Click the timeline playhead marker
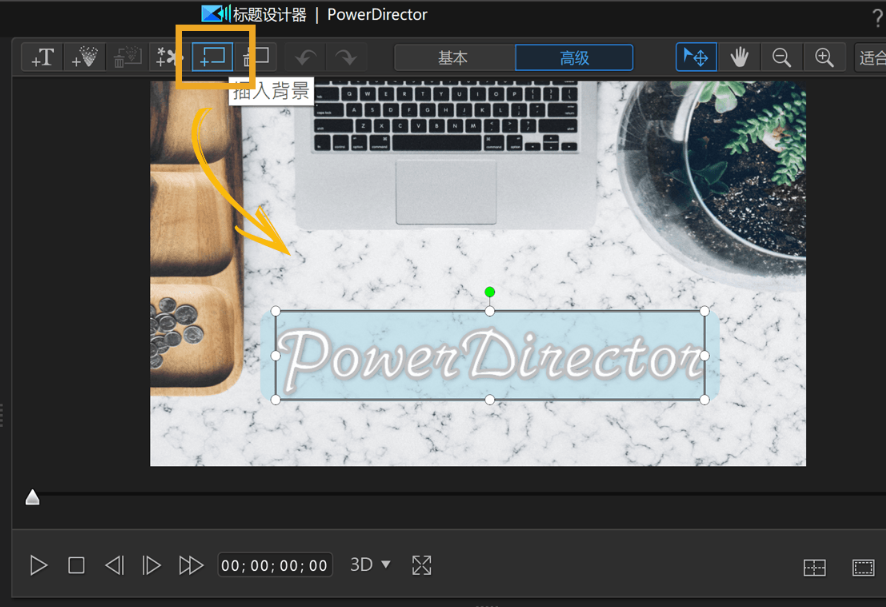The width and height of the screenshot is (886, 607). pos(33,497)
